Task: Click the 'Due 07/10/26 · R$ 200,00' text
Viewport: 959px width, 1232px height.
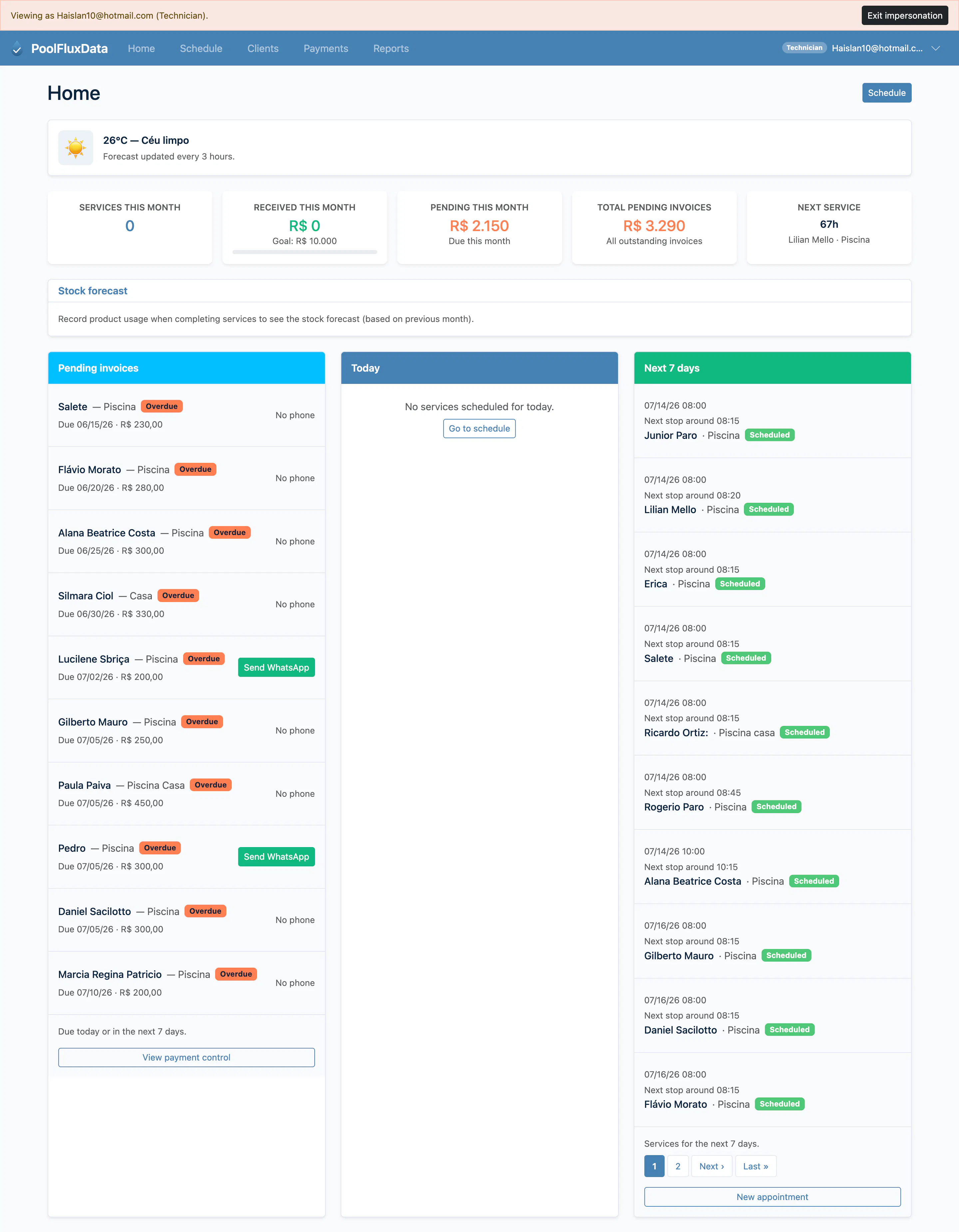Action: 110,993
